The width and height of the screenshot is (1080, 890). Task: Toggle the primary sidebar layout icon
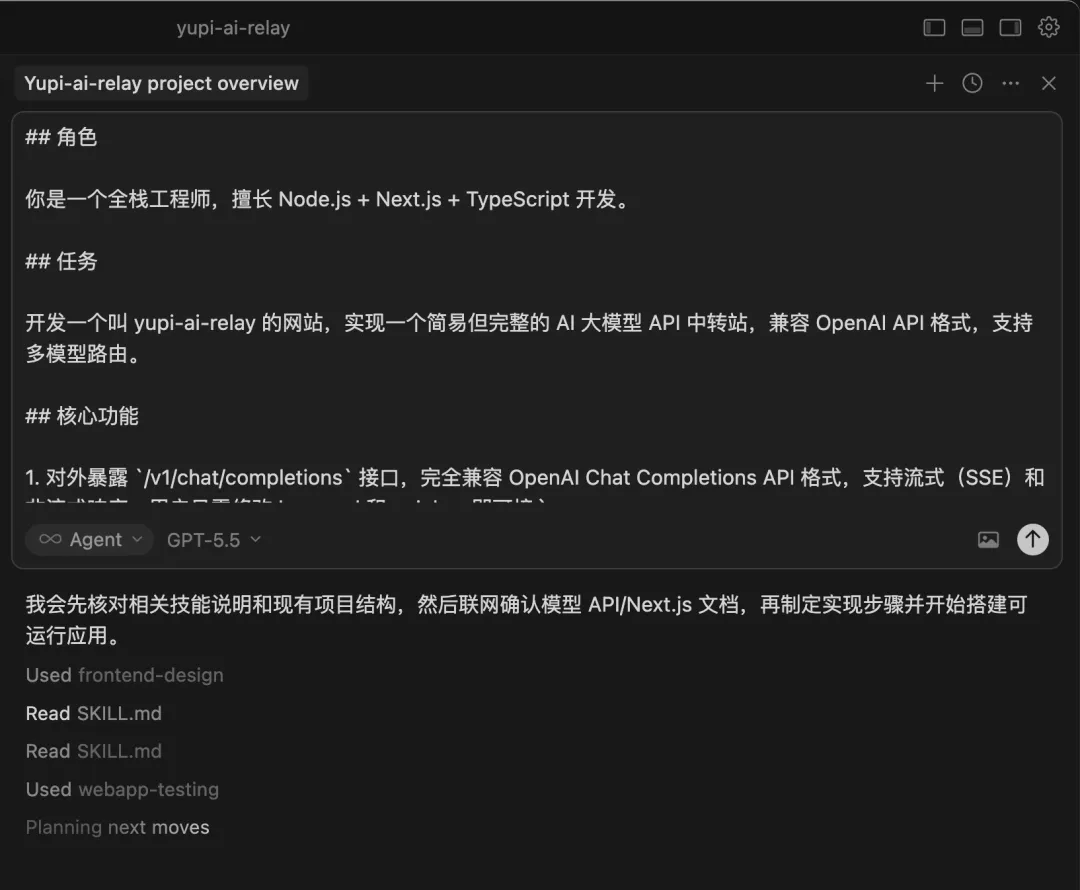(x=934, y=28)
